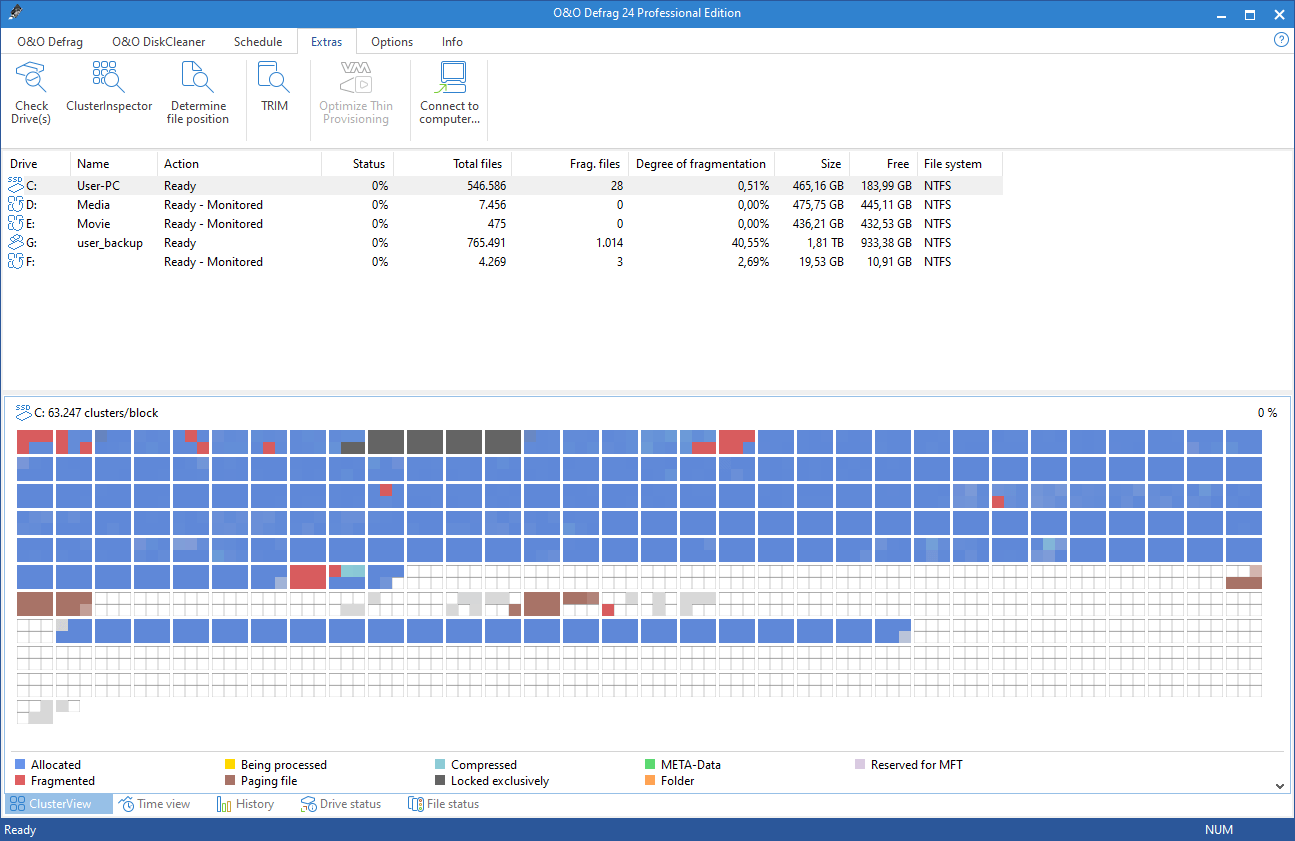The width and height of the screenshot is (1295, 841).
Task: Show the History view
Action: click(x=246, y=804)
